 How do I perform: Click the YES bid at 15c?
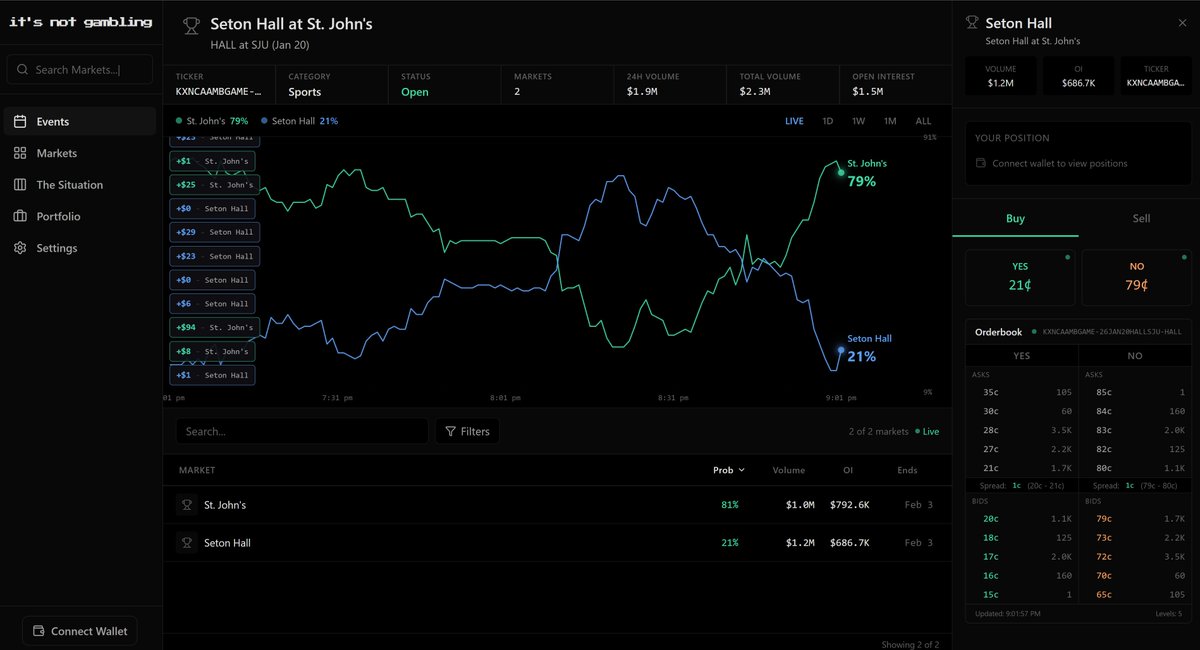point(1022,595)
